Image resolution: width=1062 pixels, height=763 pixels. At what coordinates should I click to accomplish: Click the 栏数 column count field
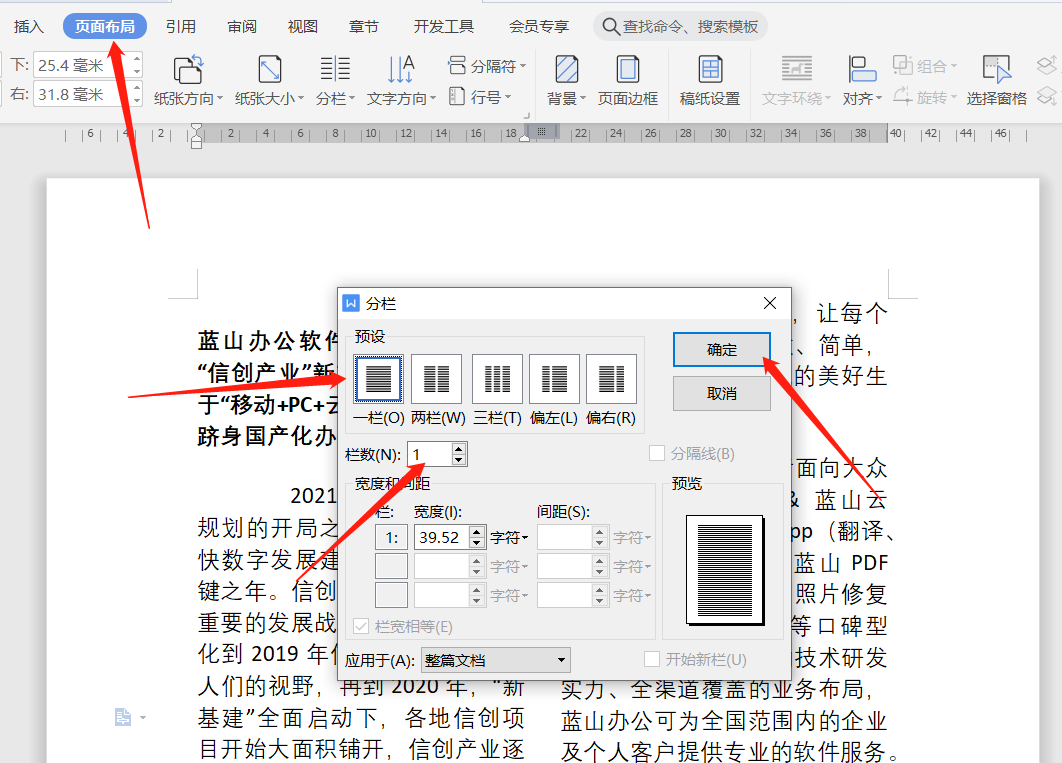[x=429, y=454]
